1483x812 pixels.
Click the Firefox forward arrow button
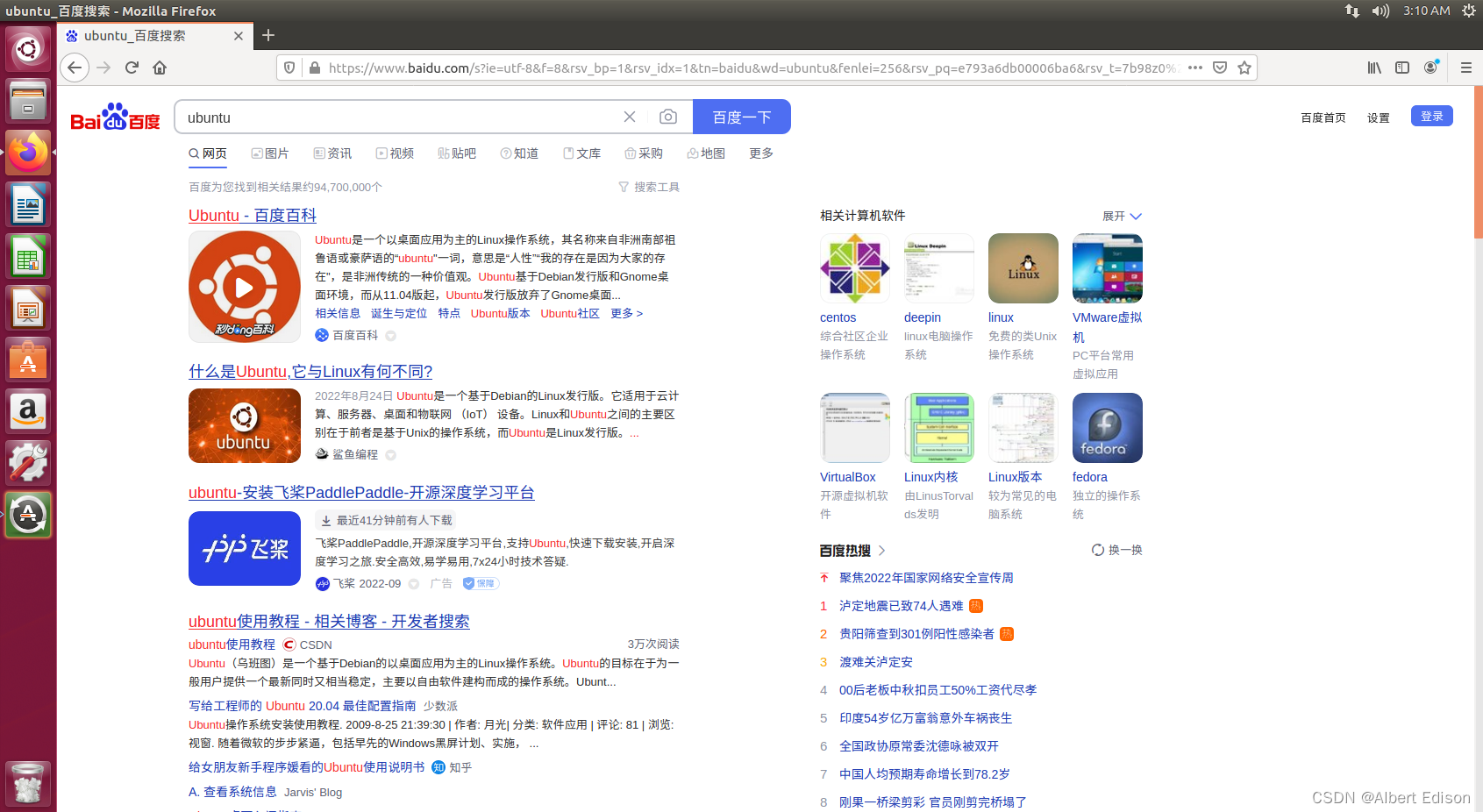pyautogui.click(x=103, y=68)
